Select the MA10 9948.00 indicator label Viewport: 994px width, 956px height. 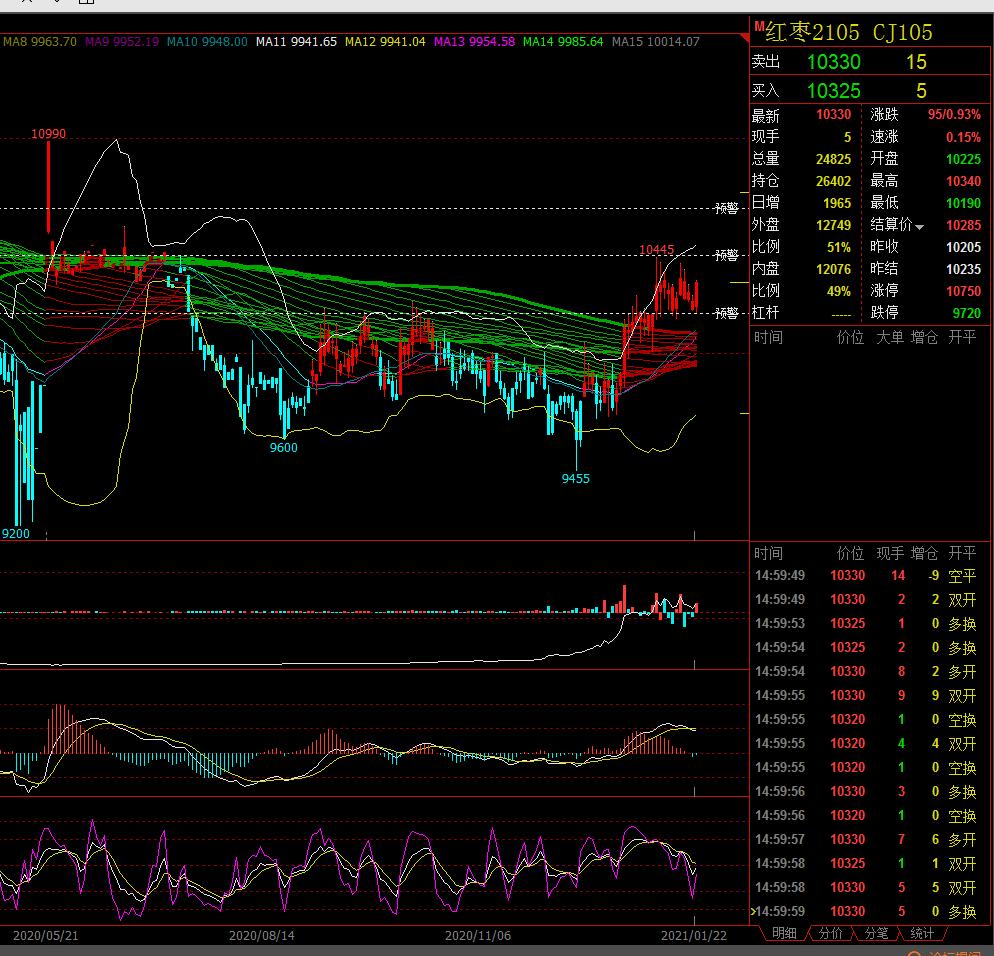click(x=207, y=42)
